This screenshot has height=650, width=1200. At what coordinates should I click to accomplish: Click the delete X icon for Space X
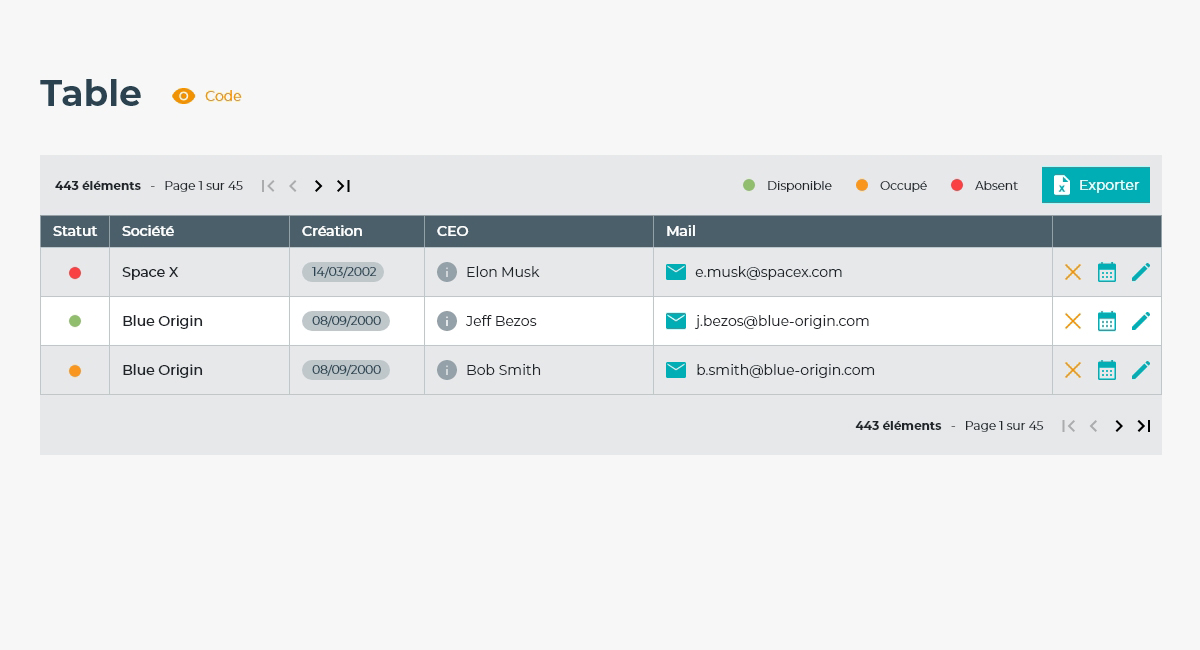pyautogui.click(x=1073, y=272)
